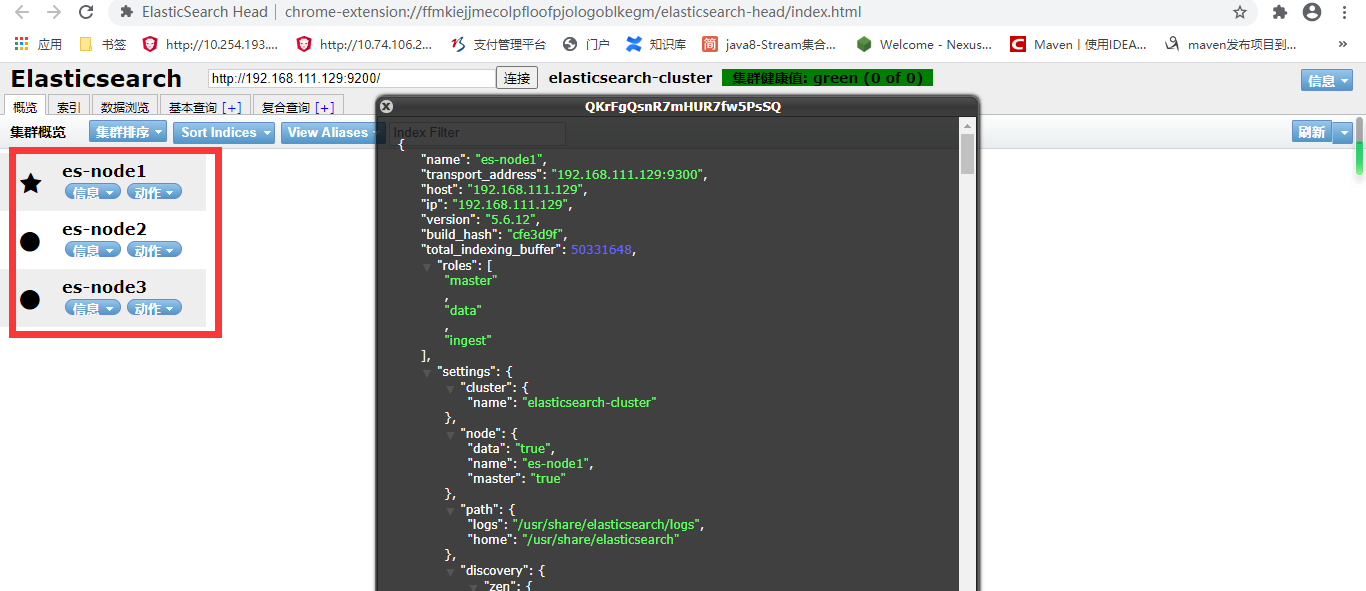Click the JSON dialog scrollbar thumb
This screenshot has width=1366, height=591.
[967, 154]
